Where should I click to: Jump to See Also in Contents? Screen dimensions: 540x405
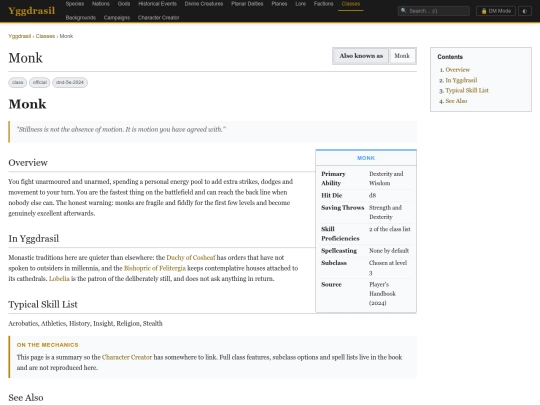tap(456, 101)
